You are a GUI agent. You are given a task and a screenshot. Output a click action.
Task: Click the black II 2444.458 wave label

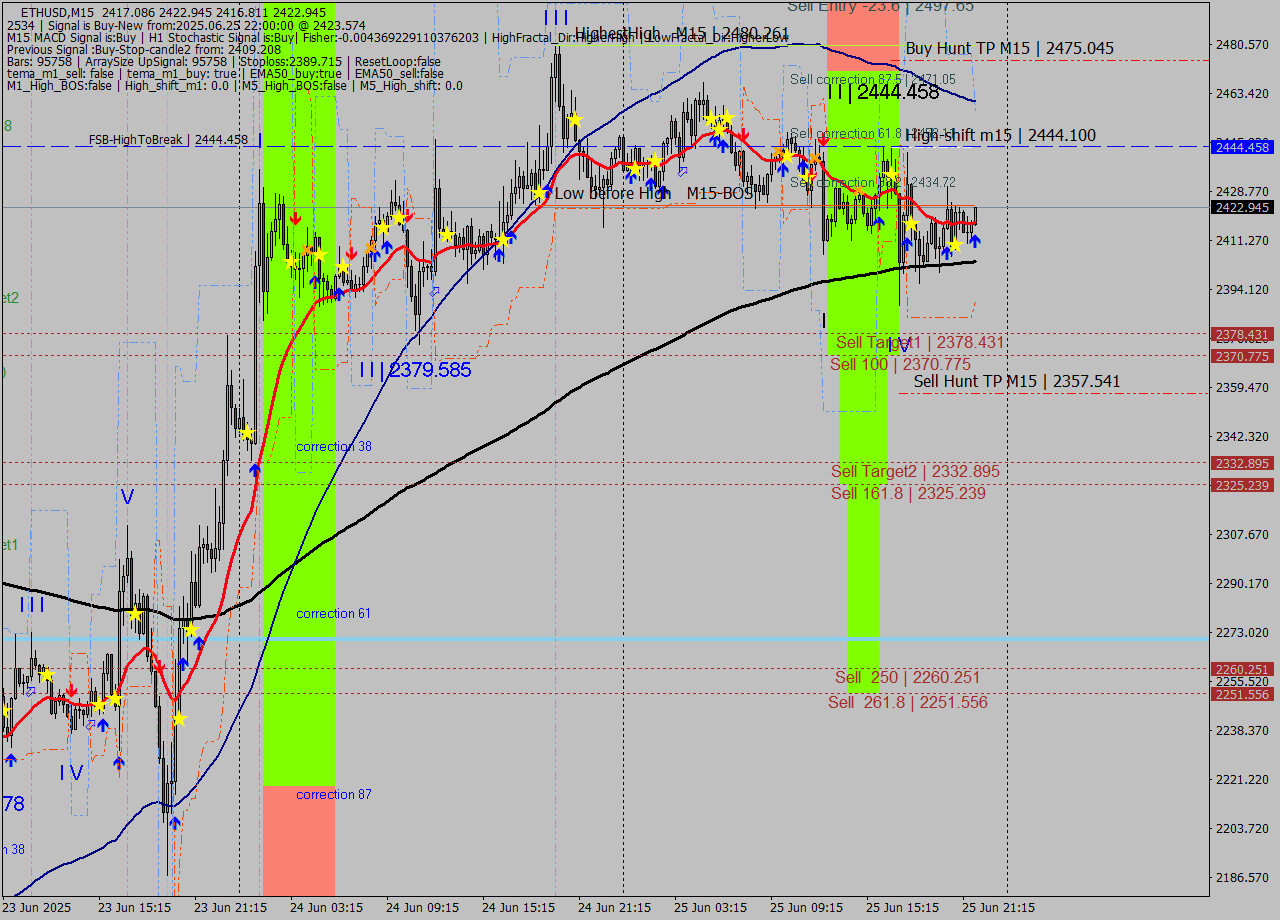click(x=883, y=93)
